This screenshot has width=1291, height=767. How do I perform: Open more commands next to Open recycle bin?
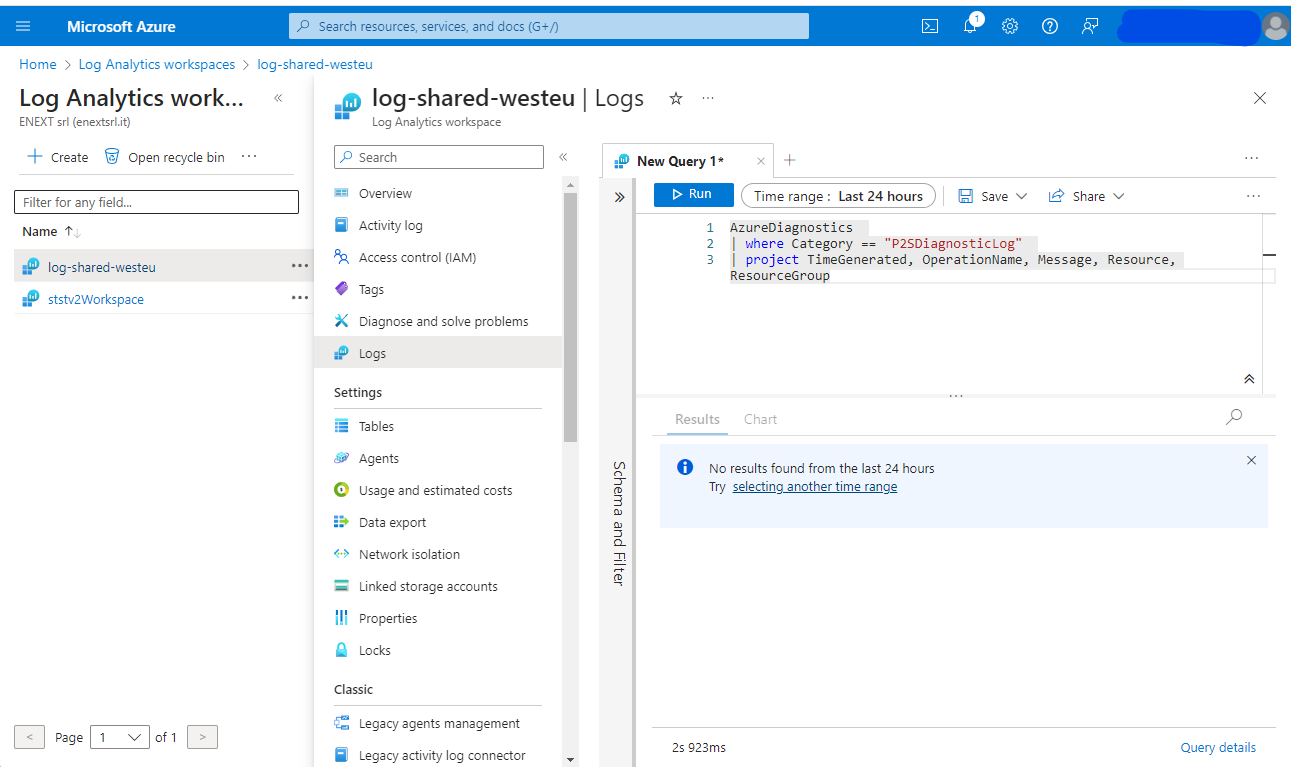pos(249,157)
